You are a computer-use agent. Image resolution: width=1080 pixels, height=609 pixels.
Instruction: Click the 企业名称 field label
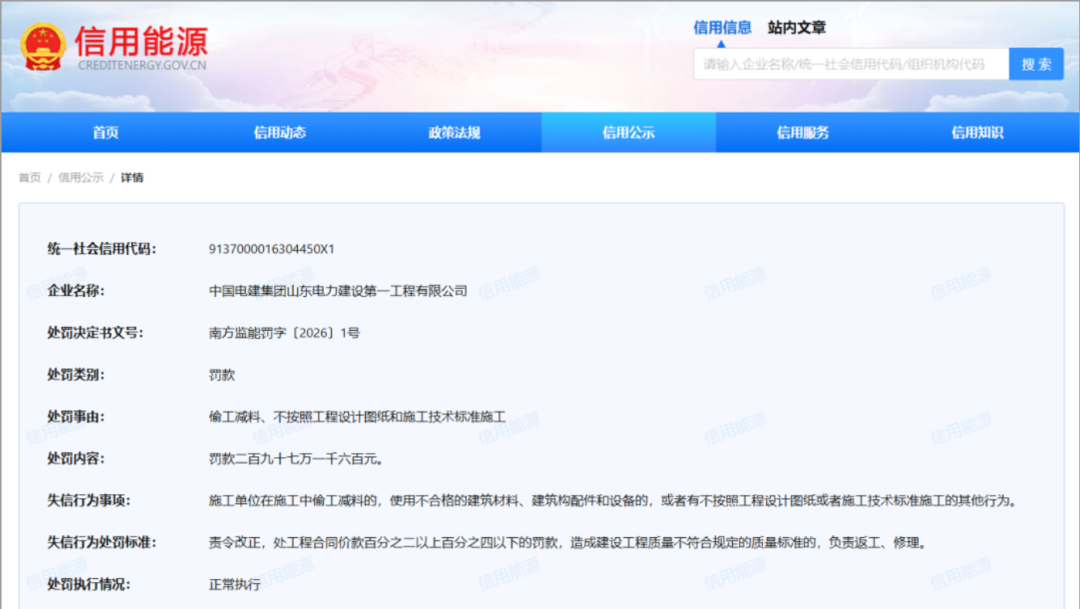click(76, 291)
